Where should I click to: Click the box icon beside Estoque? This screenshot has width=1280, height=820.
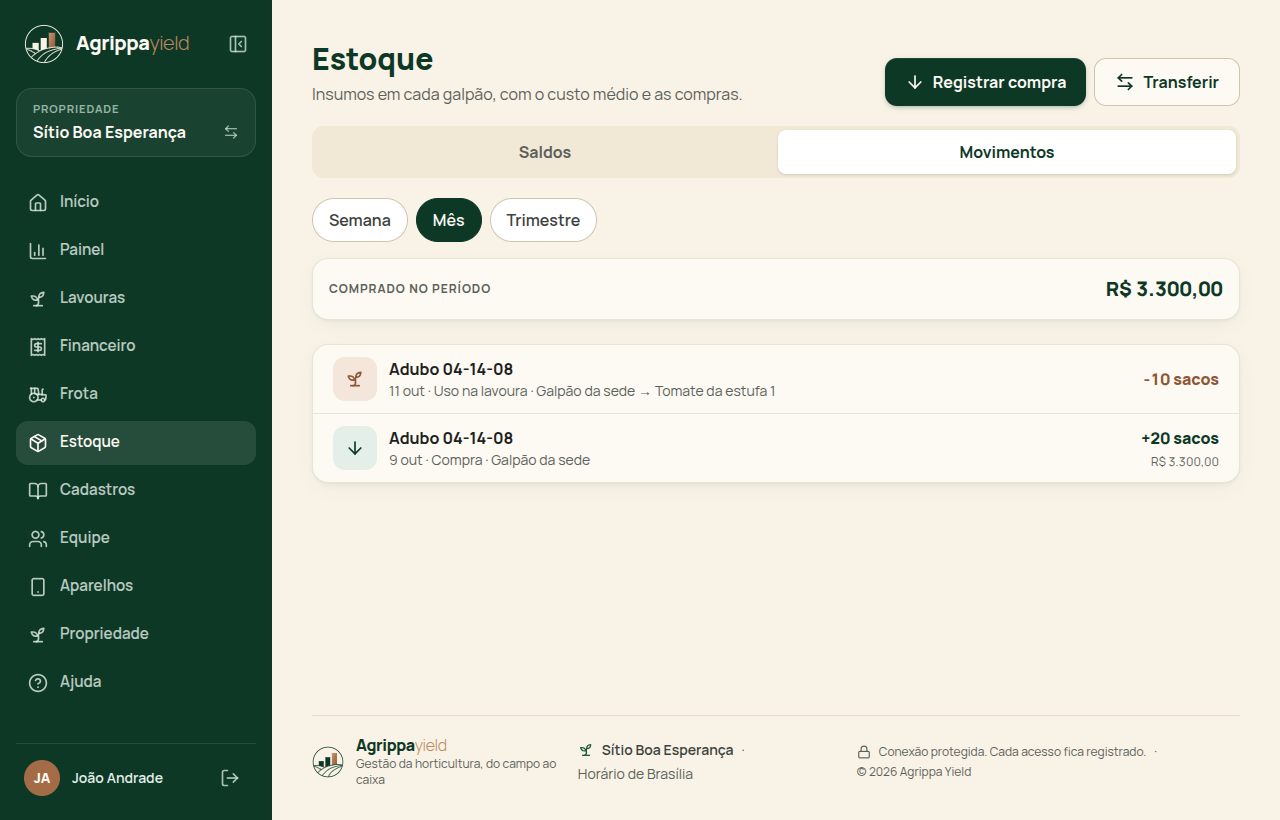(38, 442)
